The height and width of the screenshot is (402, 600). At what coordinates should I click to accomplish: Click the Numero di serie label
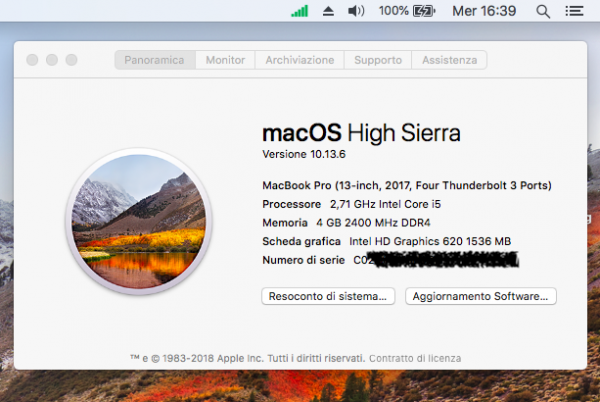[x=303, y=260]
